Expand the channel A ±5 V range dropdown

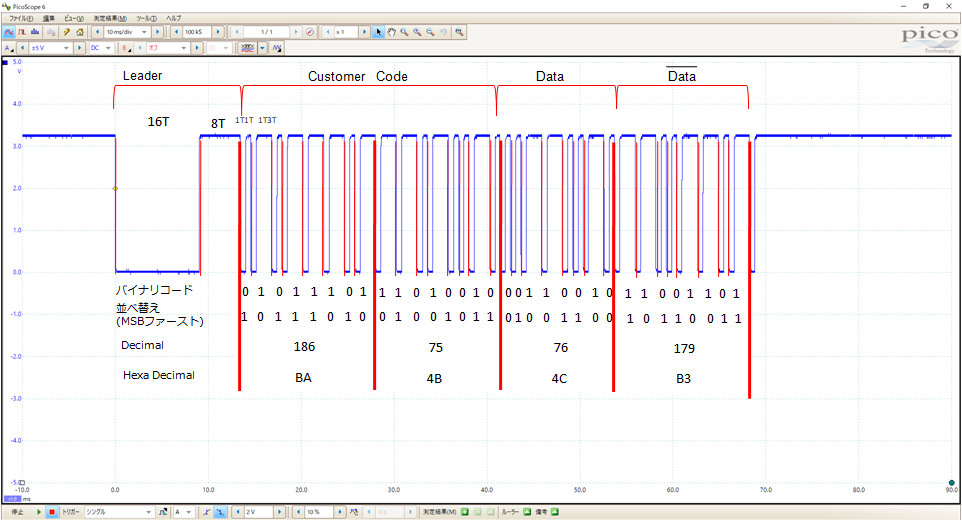66,47
